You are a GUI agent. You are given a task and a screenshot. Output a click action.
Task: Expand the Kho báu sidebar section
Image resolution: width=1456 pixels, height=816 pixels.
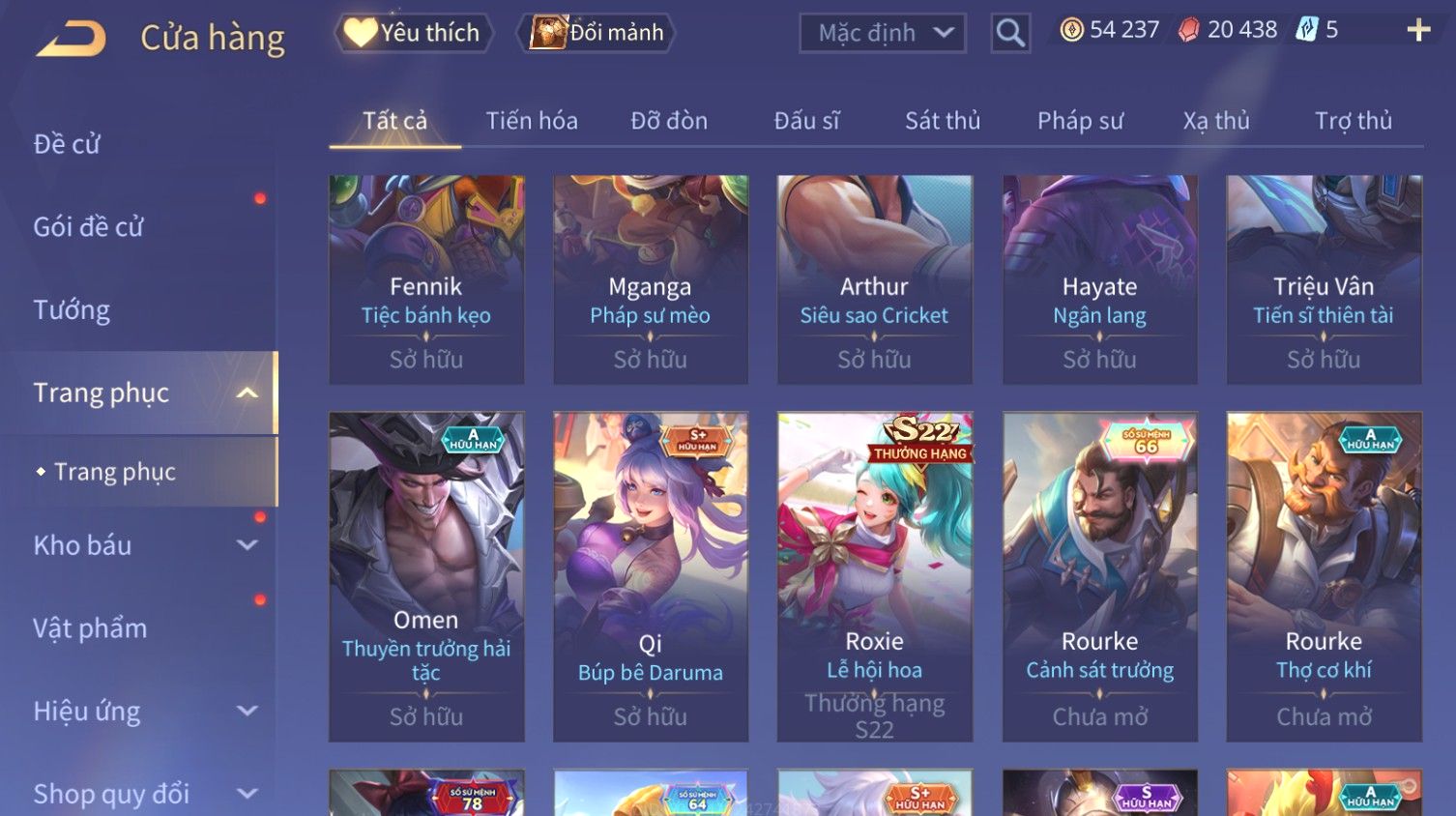click(x=248, y=545)
